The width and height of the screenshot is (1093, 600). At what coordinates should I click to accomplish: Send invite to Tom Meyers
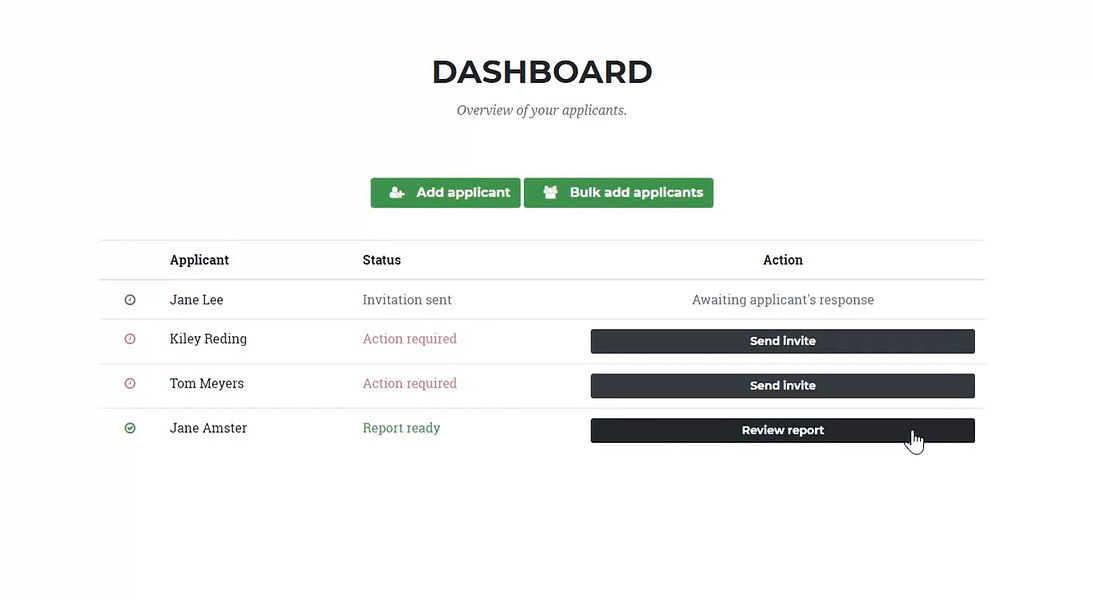coord(782,385)
